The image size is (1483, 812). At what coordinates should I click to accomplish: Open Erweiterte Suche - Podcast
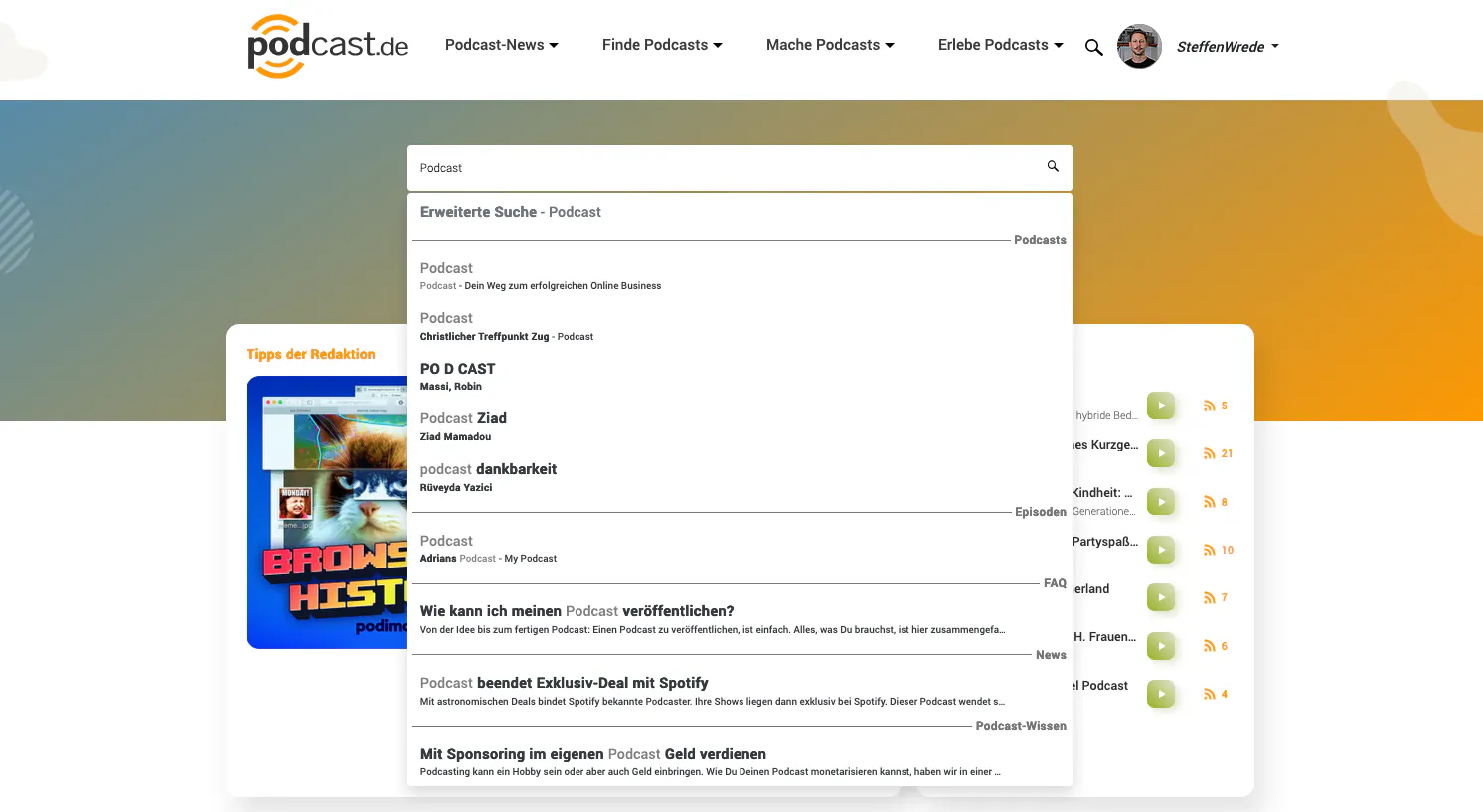pyautogui.click(x=511, y=212)
